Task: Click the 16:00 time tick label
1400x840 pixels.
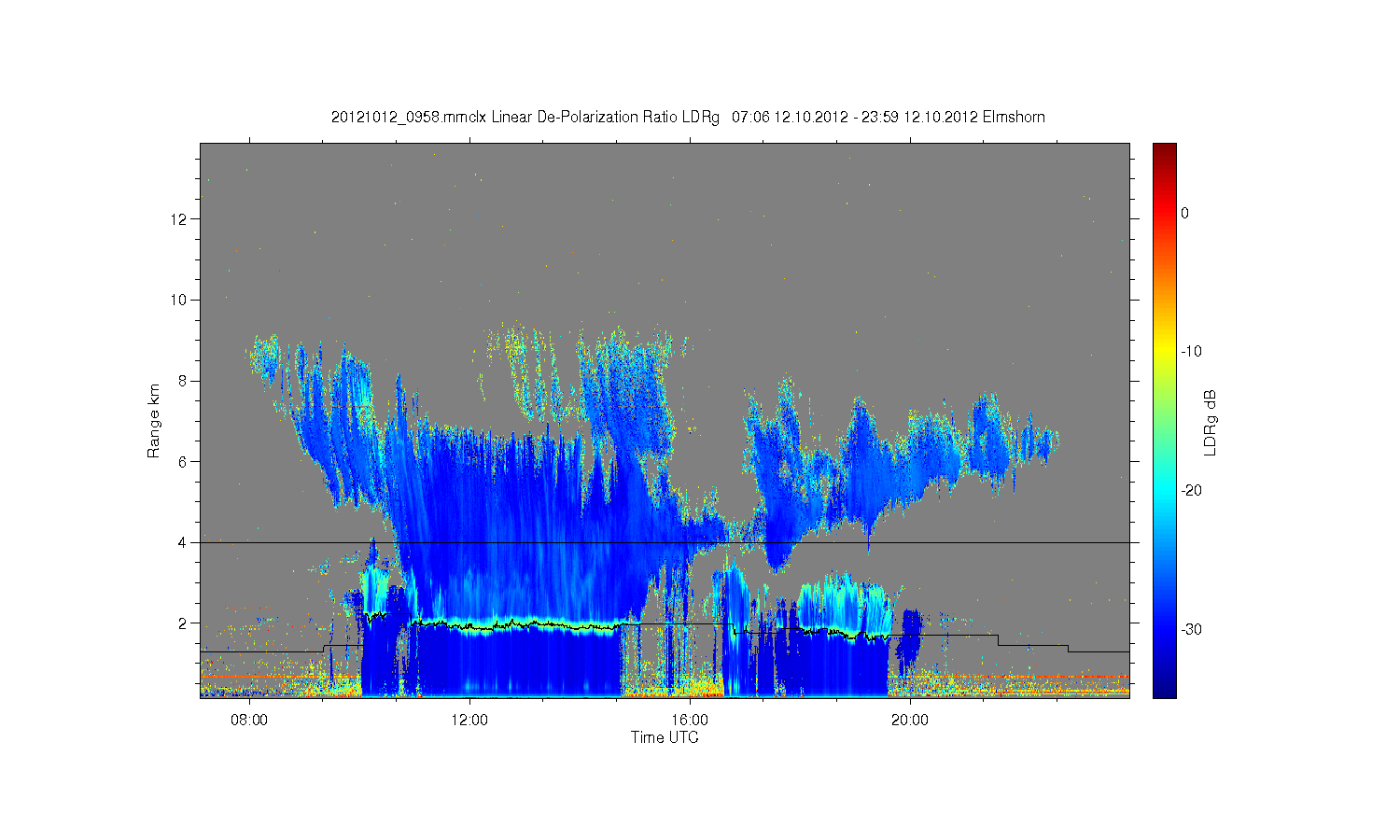Action: [x=690, y=720]
